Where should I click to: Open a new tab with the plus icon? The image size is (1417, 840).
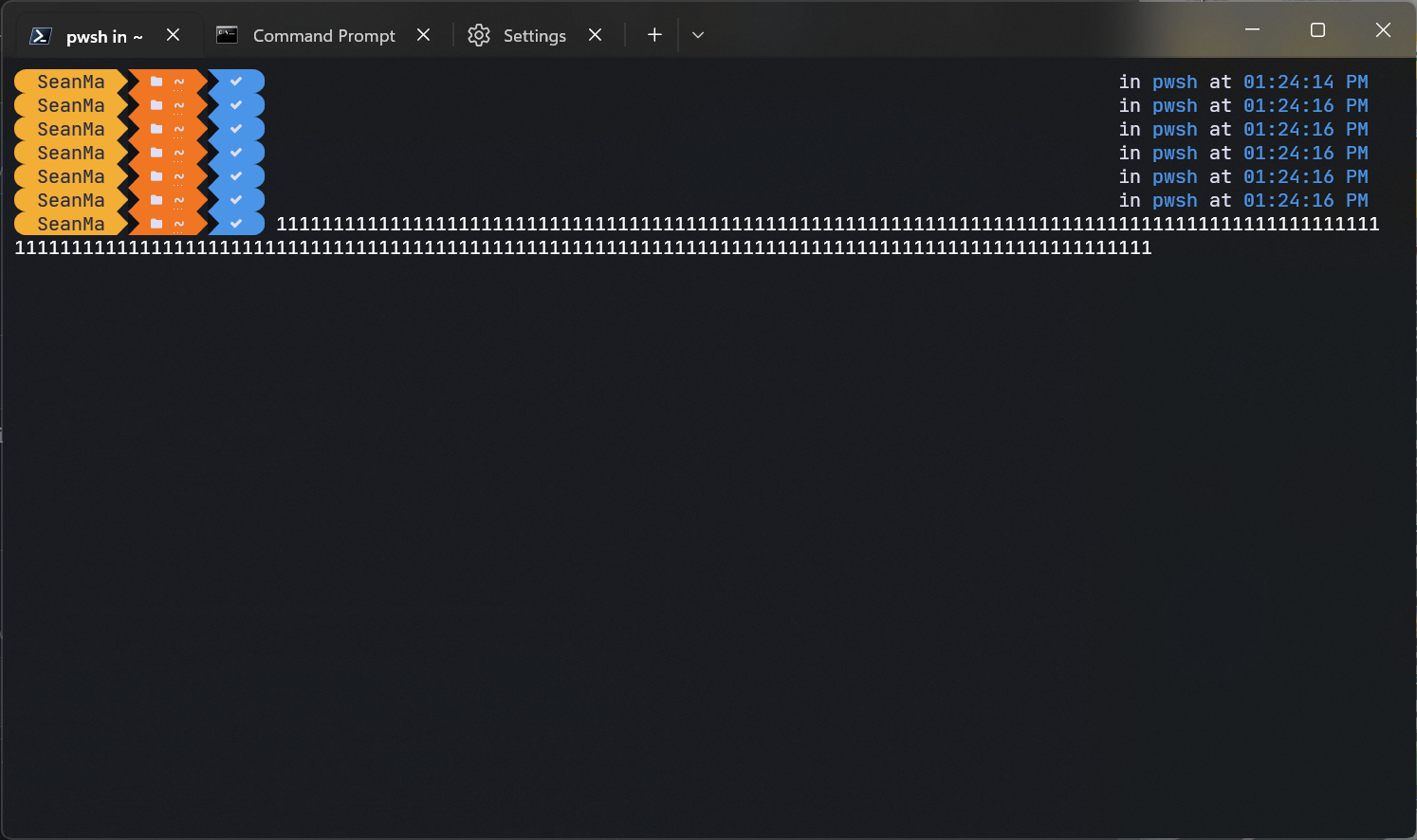[x=654, y=35]
